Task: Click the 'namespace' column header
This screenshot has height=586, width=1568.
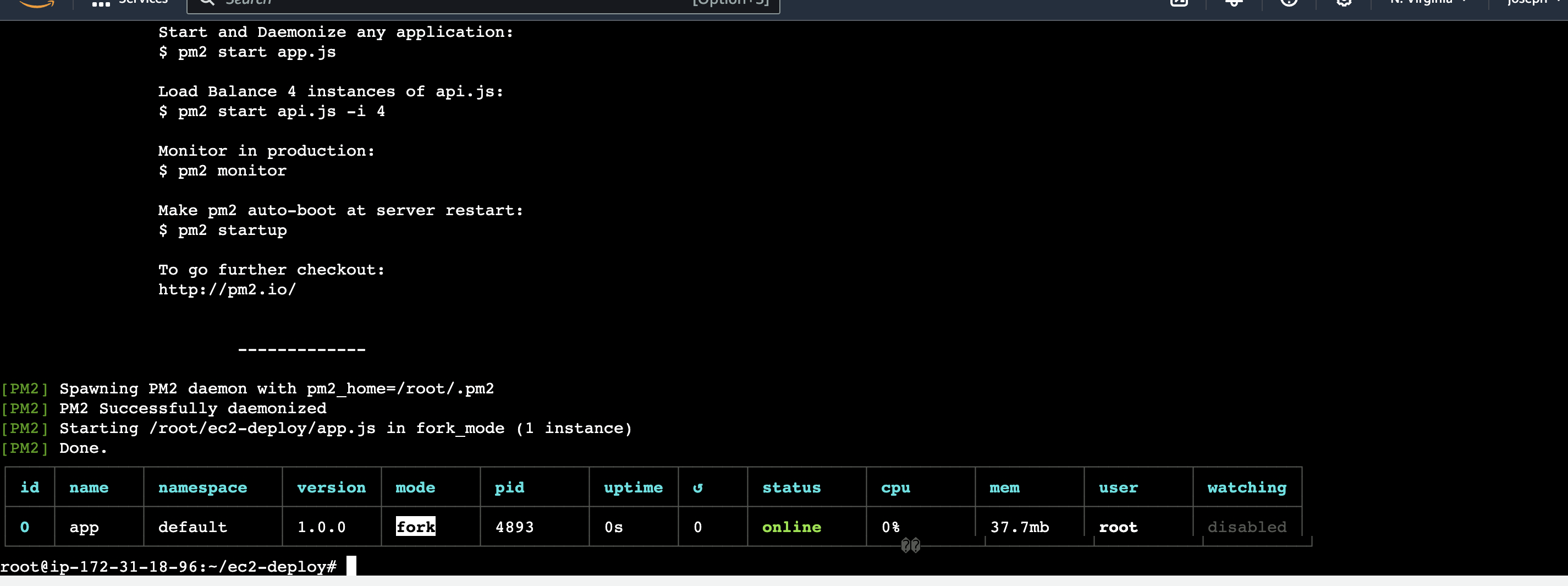Action: click(203, 488)
